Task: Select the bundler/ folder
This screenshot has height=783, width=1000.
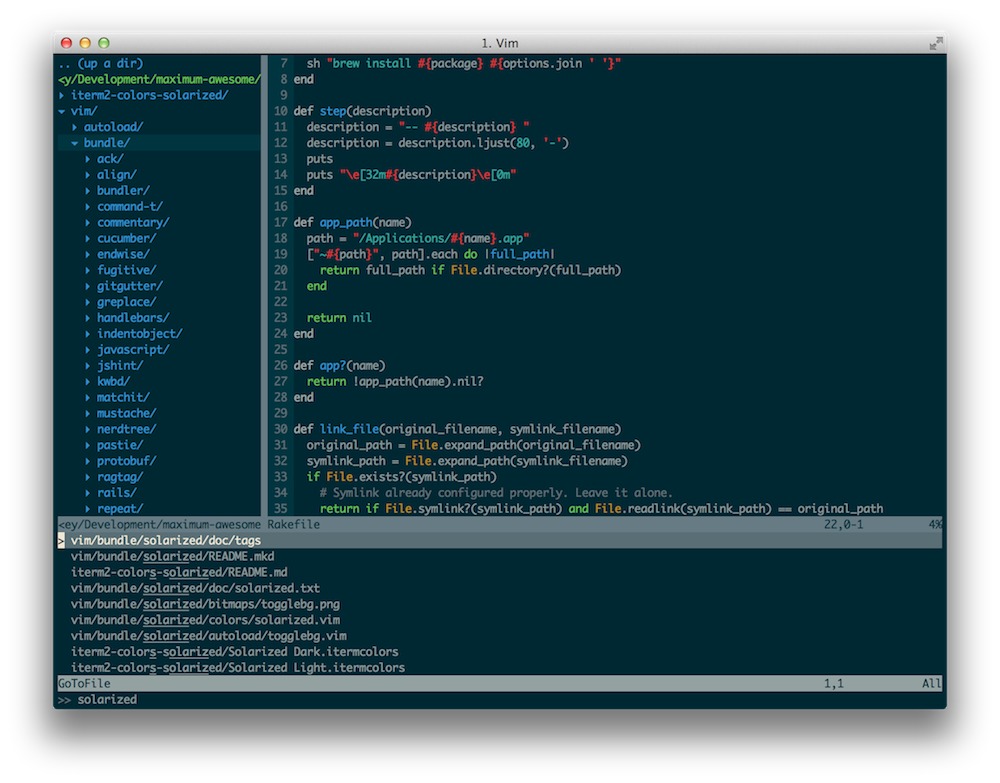Action: (123, 191)
